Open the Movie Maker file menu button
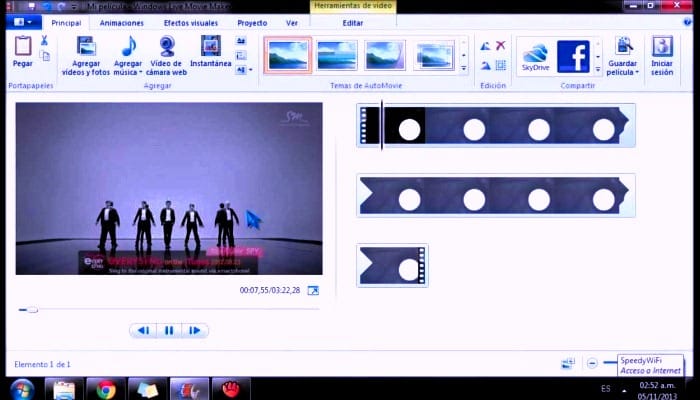700x400 pixels. coord(24,22)
